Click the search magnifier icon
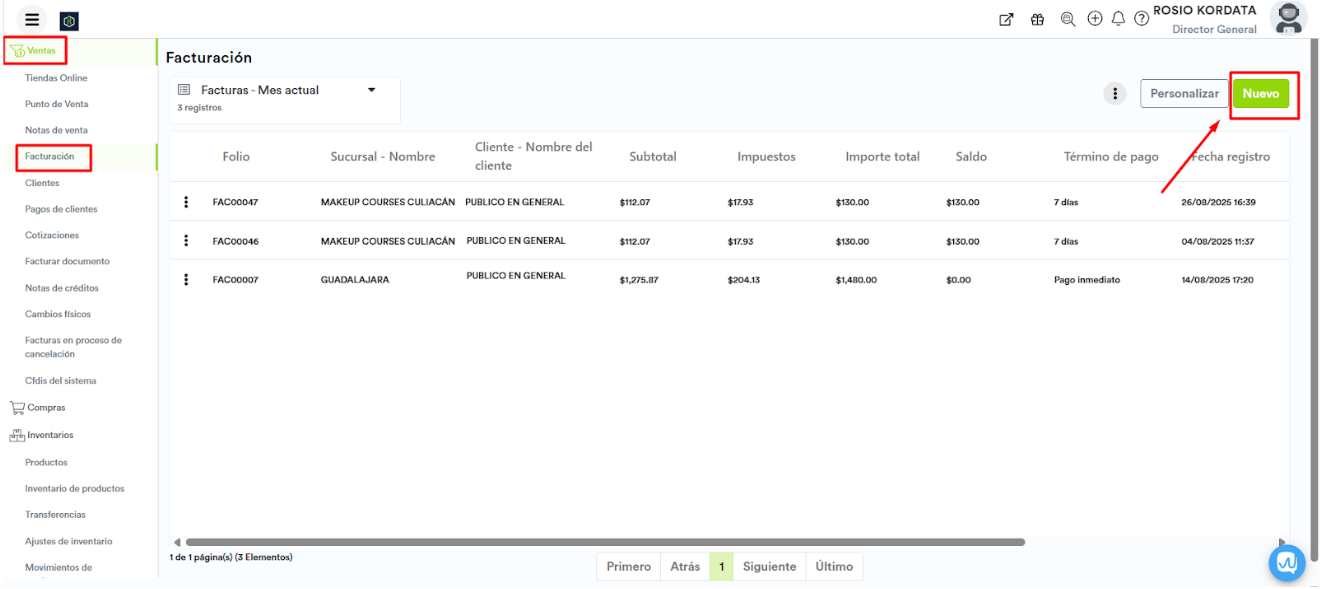 coord(1067,19)
